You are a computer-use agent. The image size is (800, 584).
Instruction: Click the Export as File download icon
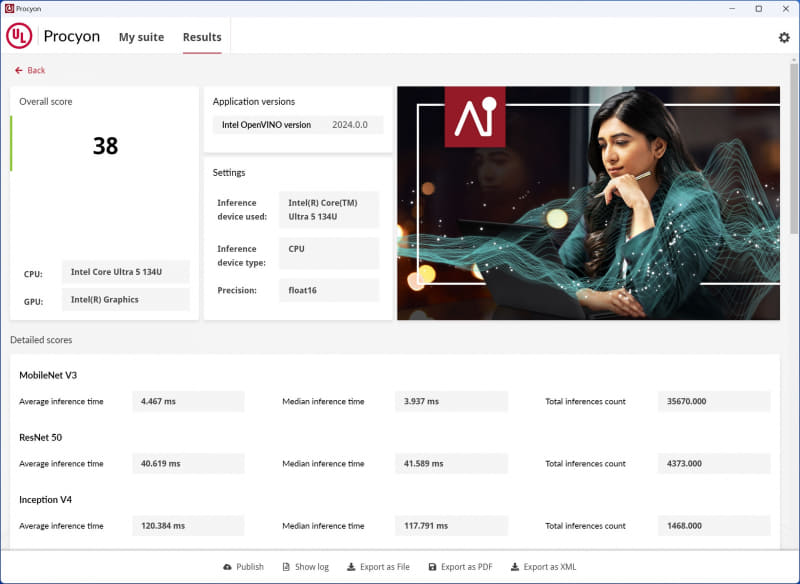click(x=352, y=566)
